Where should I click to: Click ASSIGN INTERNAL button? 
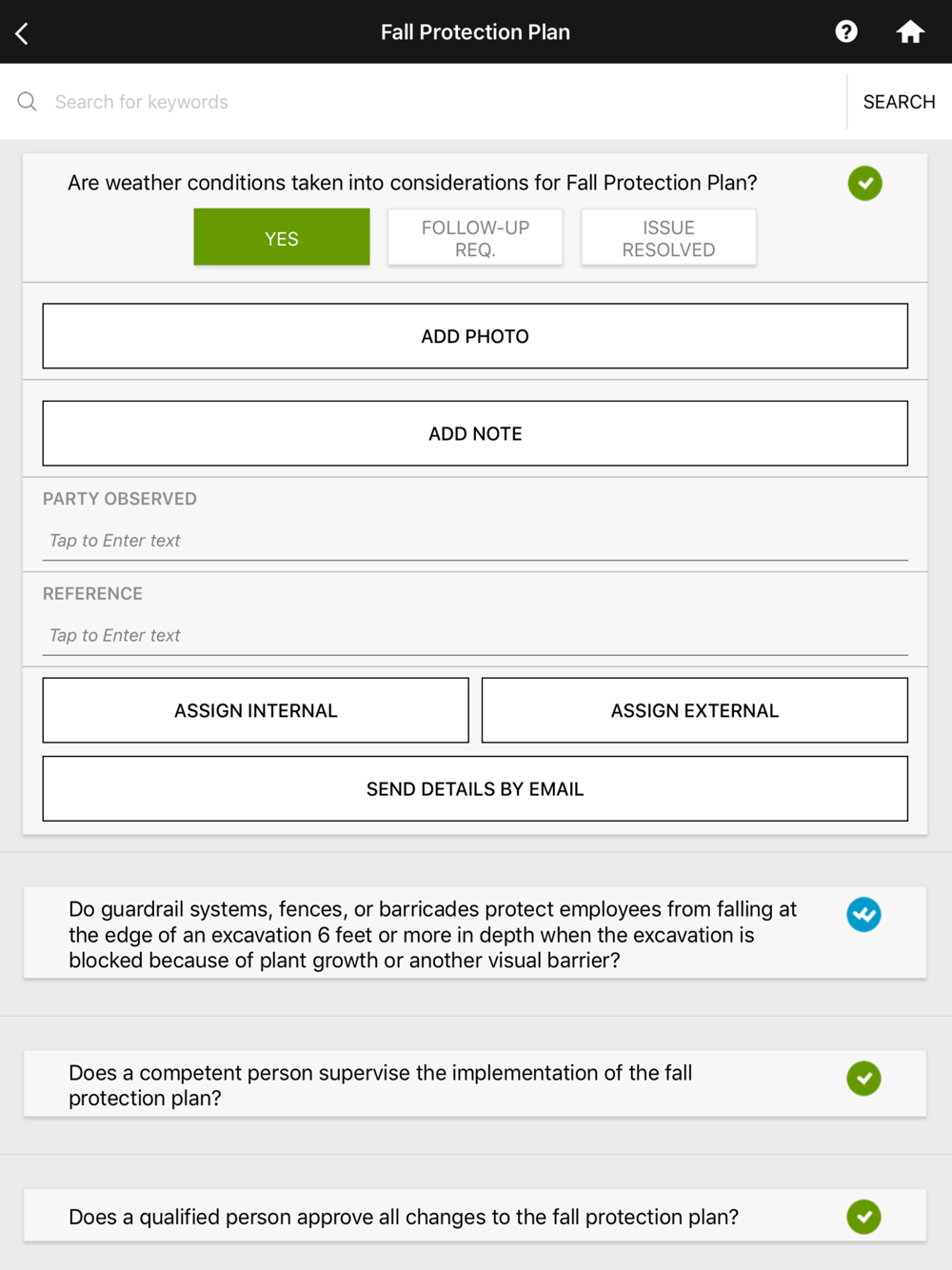pos(256,710)
